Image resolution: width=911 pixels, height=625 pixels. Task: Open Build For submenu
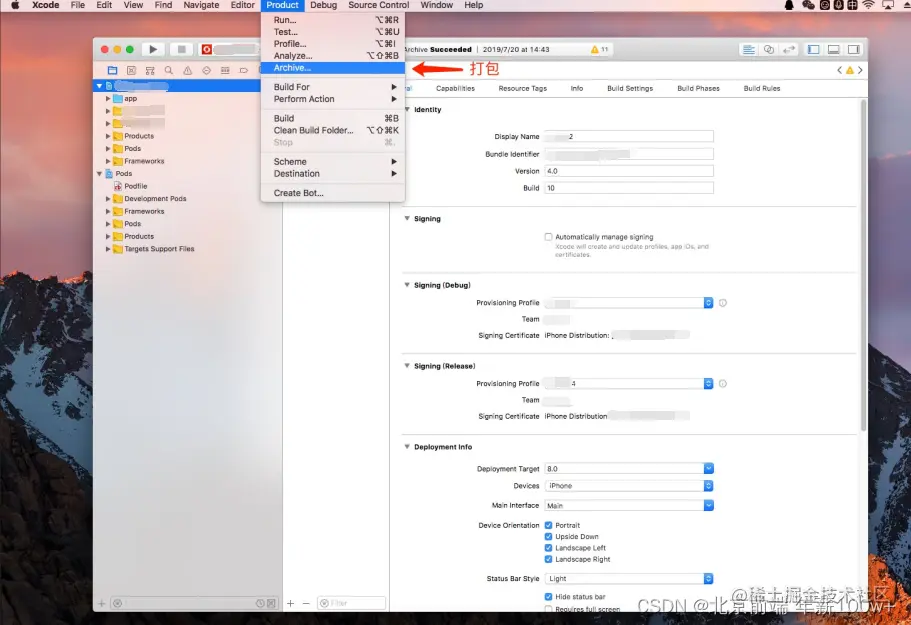[x=333, y=87]
